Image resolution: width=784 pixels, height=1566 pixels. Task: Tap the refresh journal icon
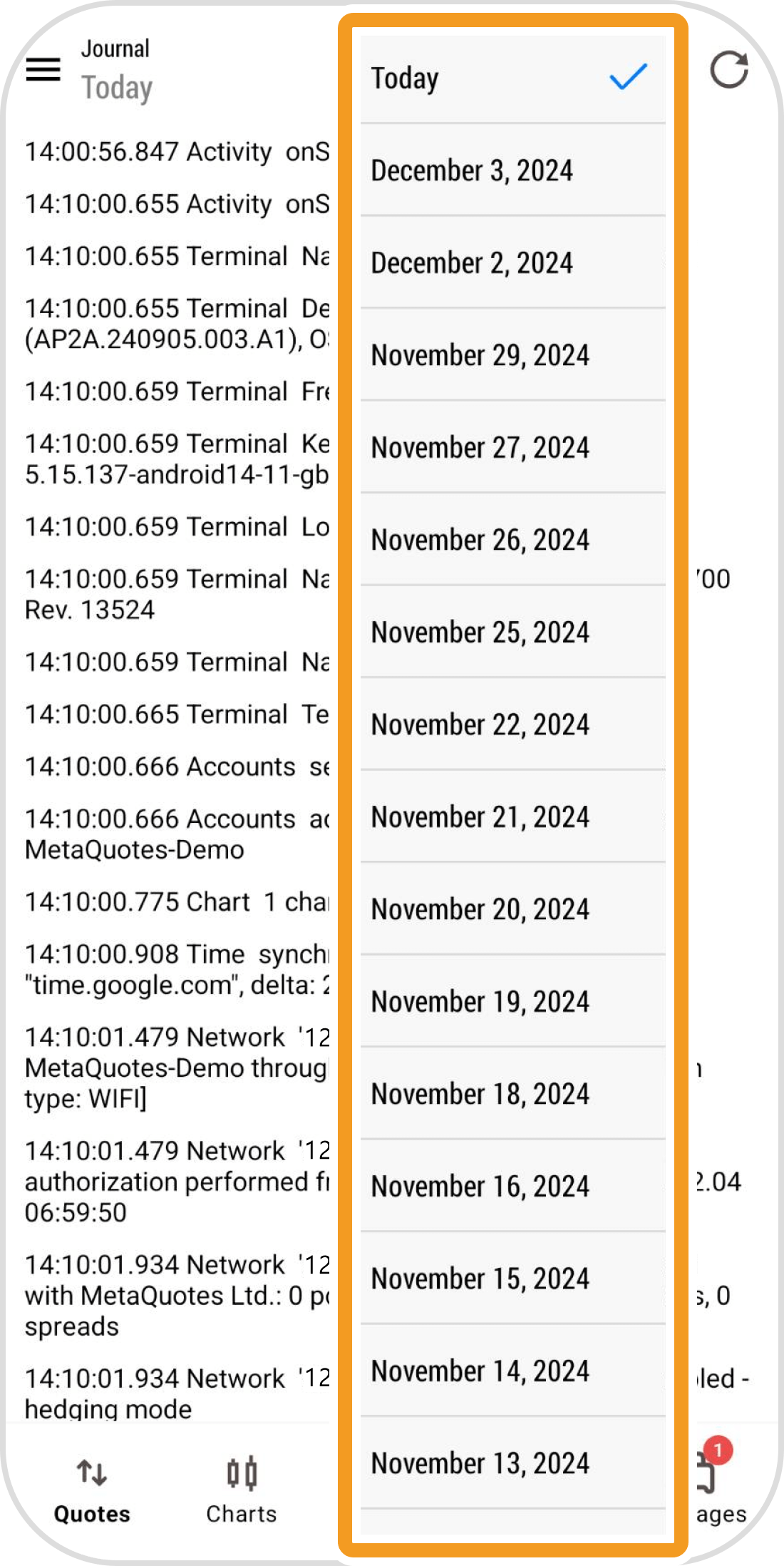coord(728,70)
